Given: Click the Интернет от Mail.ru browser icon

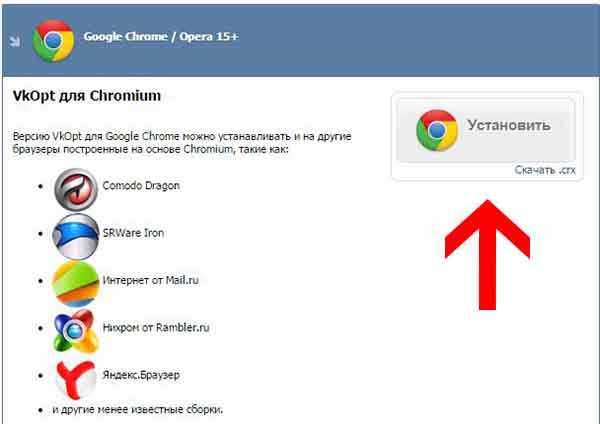Looking at the screenshot, I should coord(76,284).
